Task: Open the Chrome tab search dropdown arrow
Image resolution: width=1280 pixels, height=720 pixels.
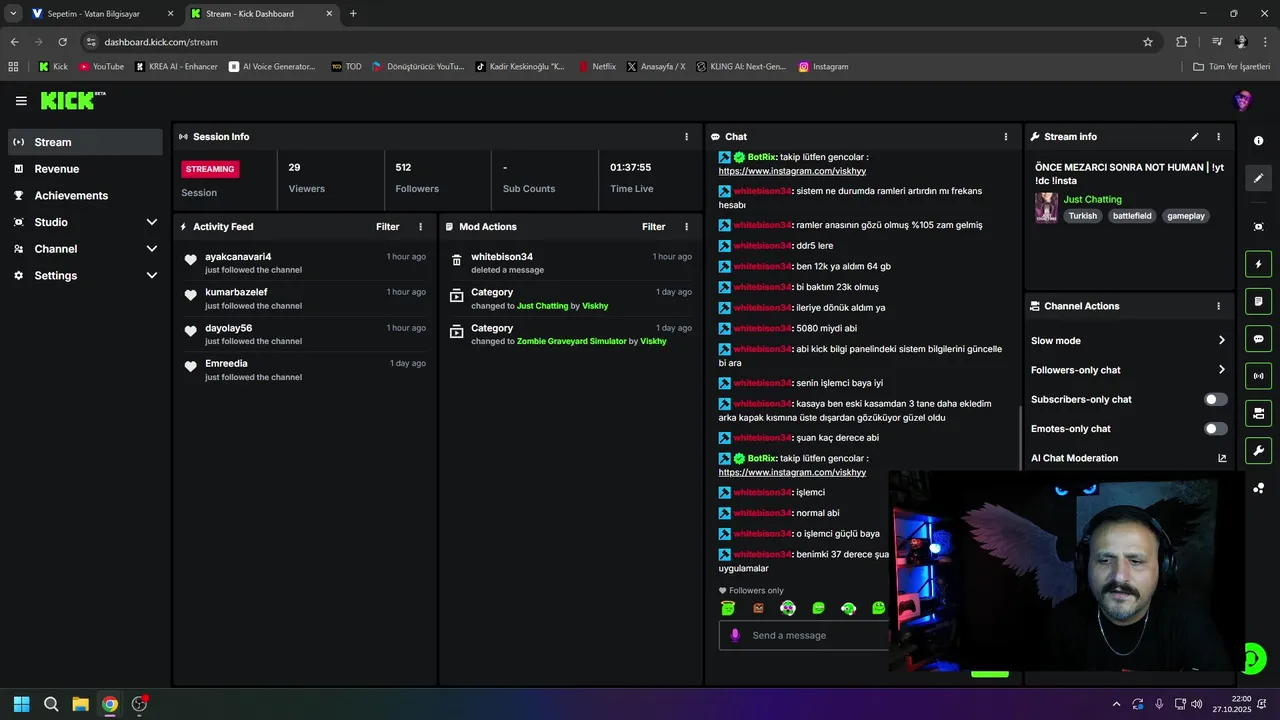Action: tap(12, 14)
